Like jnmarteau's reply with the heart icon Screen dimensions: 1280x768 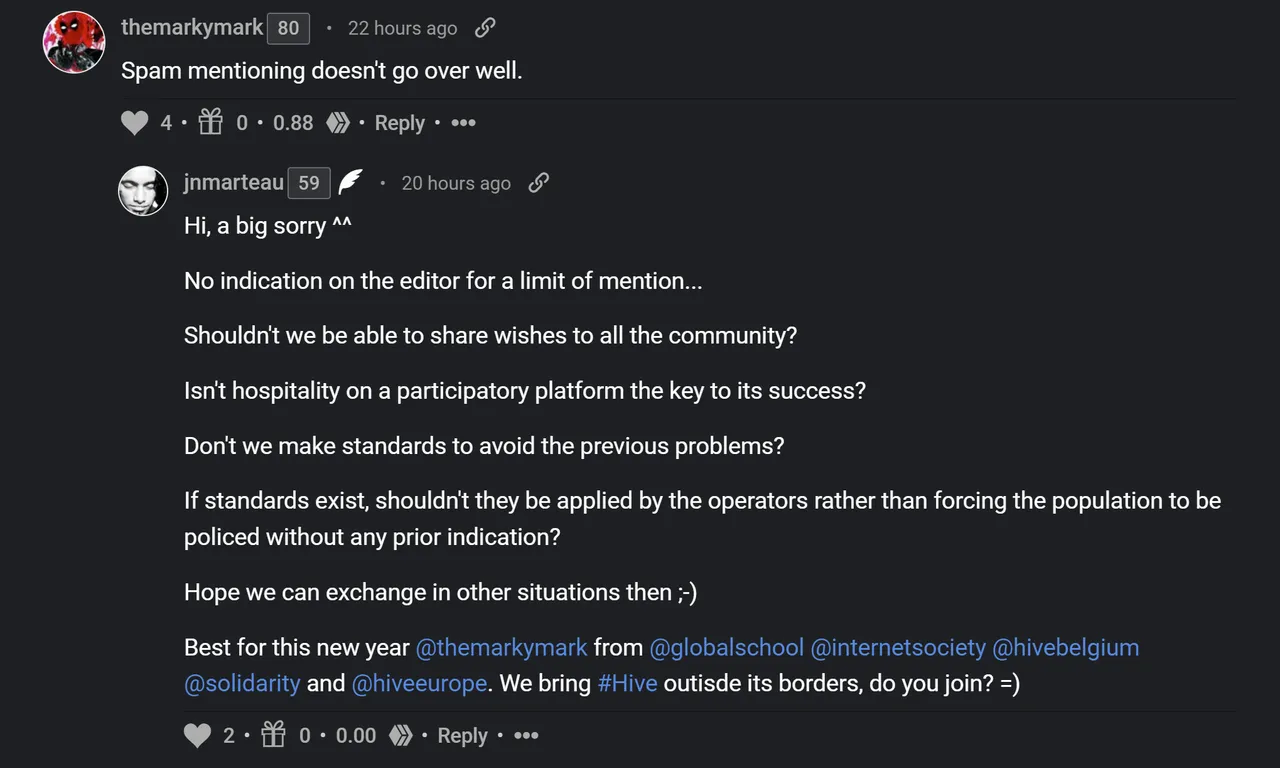coord(198,736)
